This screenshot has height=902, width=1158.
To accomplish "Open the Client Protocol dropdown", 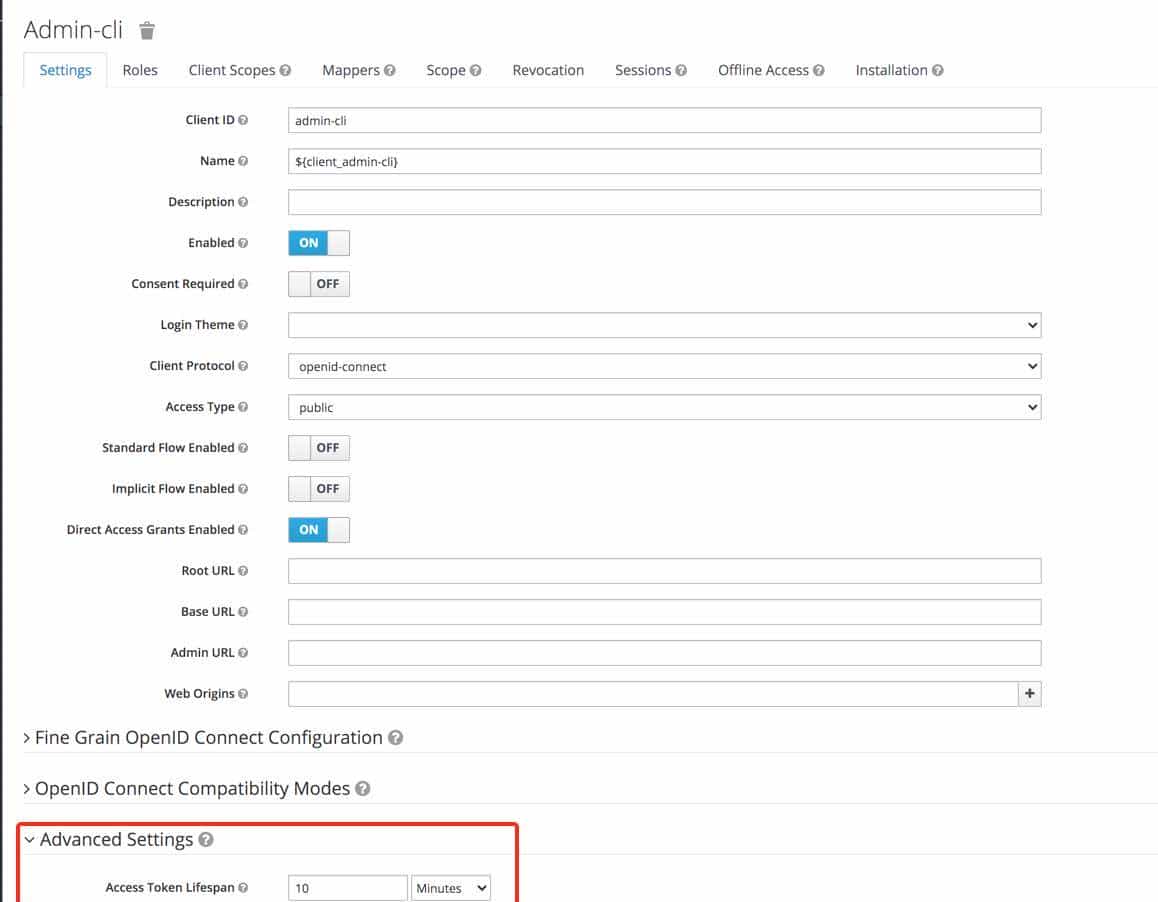I will click(664, 366).
